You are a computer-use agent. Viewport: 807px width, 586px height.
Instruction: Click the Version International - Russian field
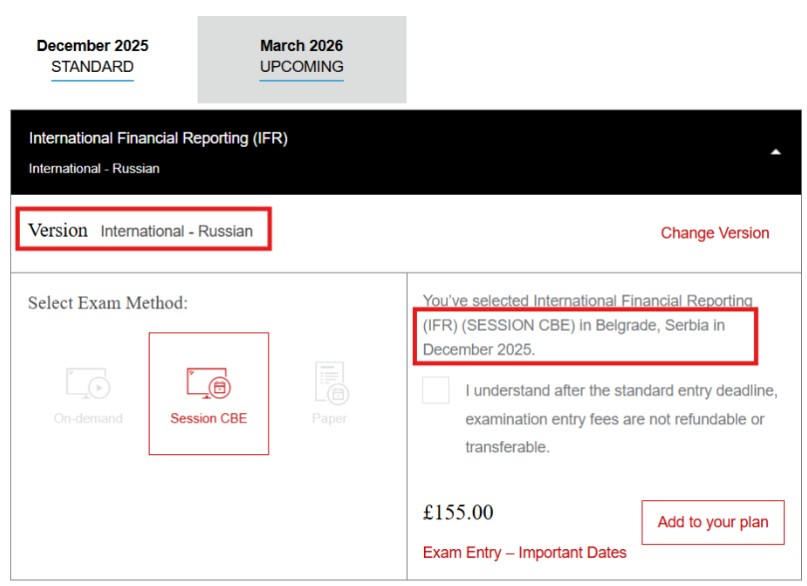click(x=140, y=231)
